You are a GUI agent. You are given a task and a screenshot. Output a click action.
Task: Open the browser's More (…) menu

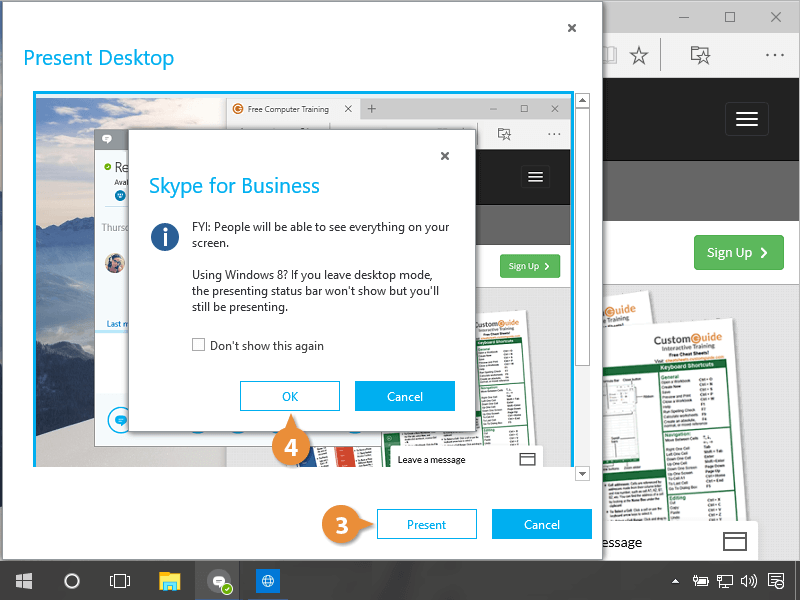[775, 55]
